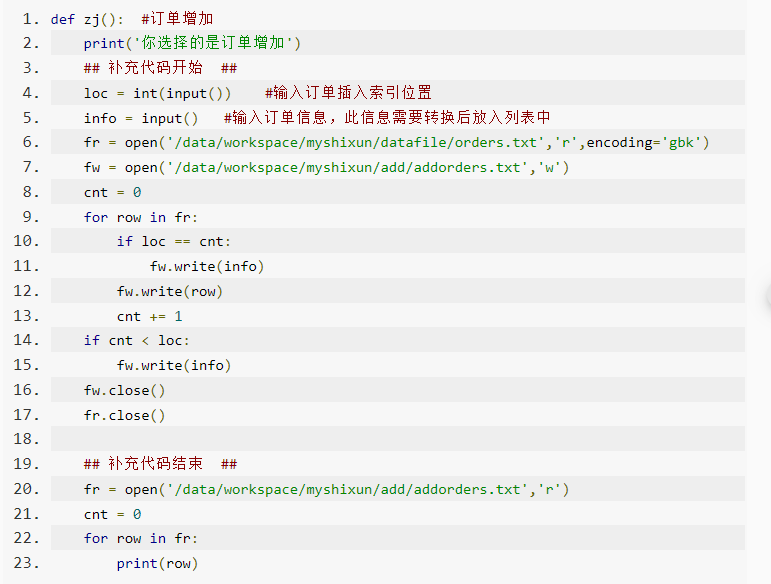Click the partially hidden floating button at right edge
Screen dimensions: 771x584
point(766,298)
